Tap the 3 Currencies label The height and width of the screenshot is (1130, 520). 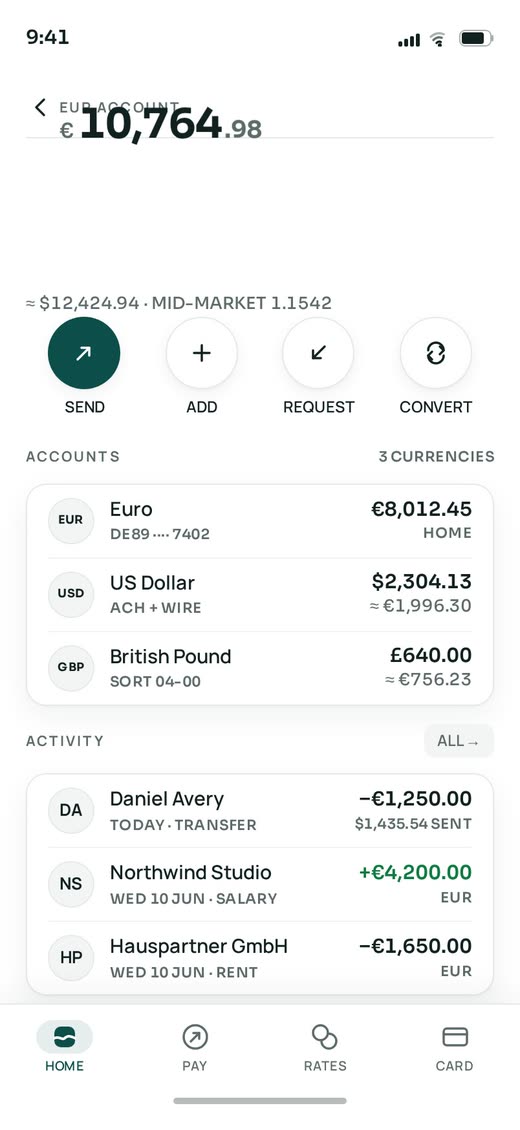pos(436,456)
